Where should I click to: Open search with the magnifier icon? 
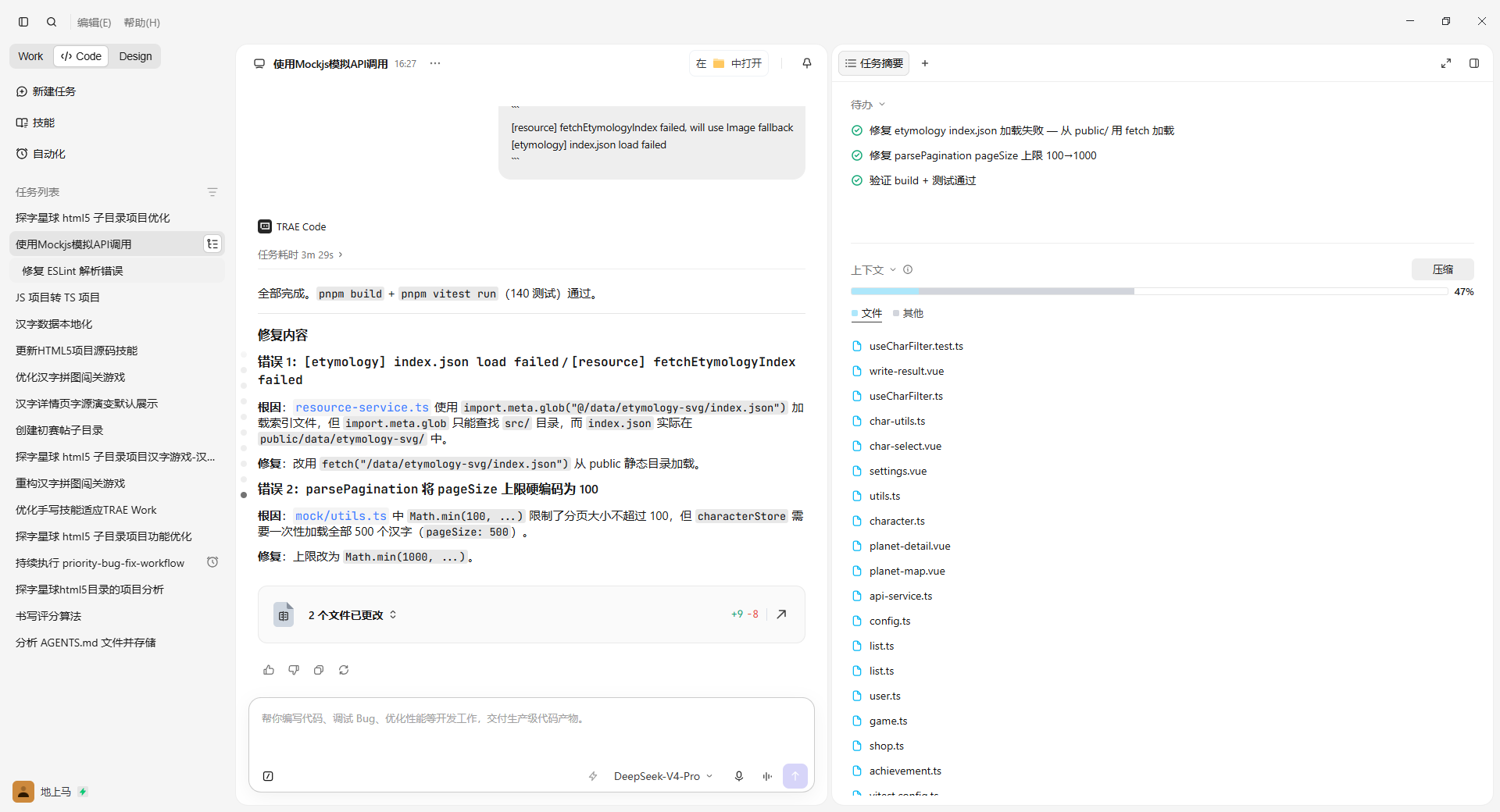(52, 22)
